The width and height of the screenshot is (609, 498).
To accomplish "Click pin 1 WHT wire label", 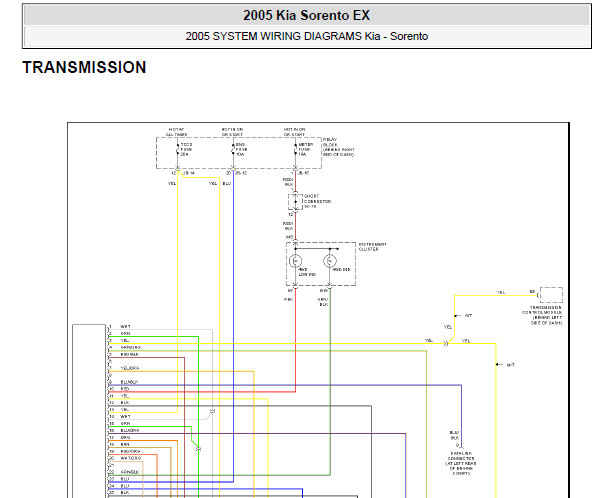I will 125,327.
